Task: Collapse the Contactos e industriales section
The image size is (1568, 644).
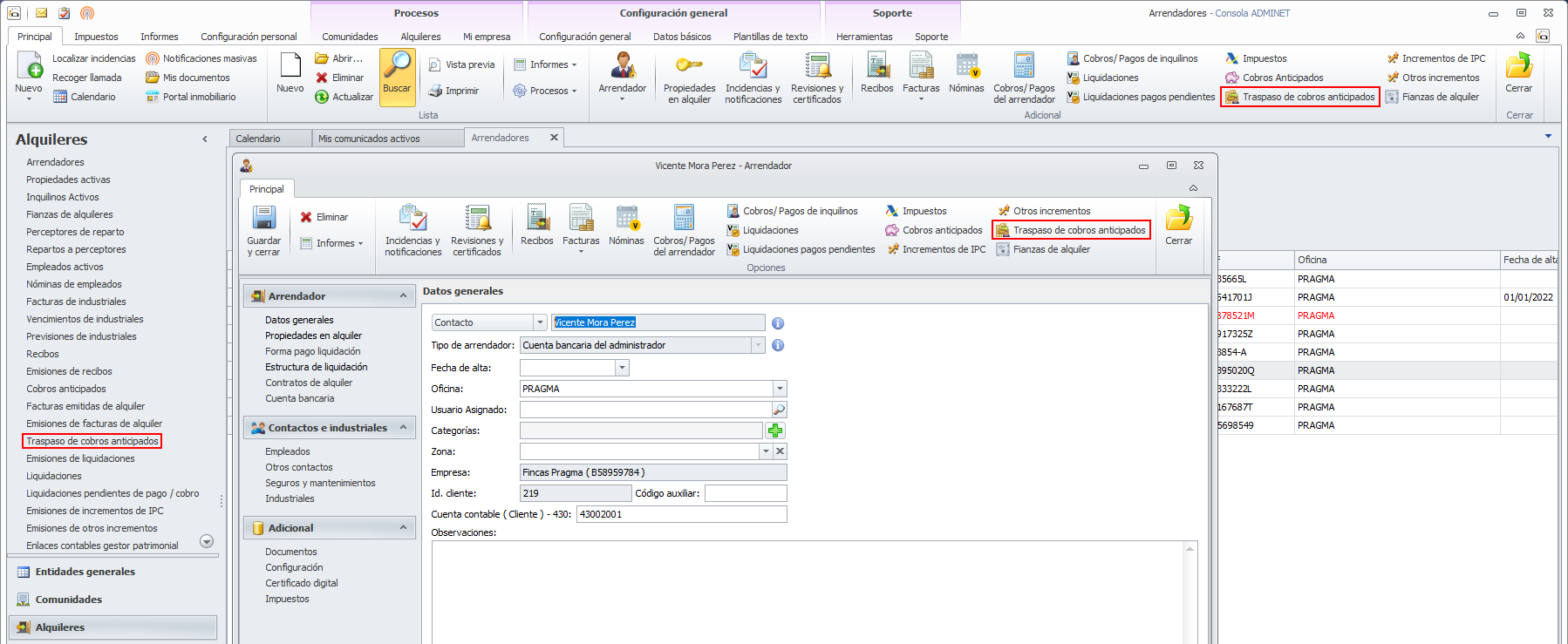Action: coord(403,428)
